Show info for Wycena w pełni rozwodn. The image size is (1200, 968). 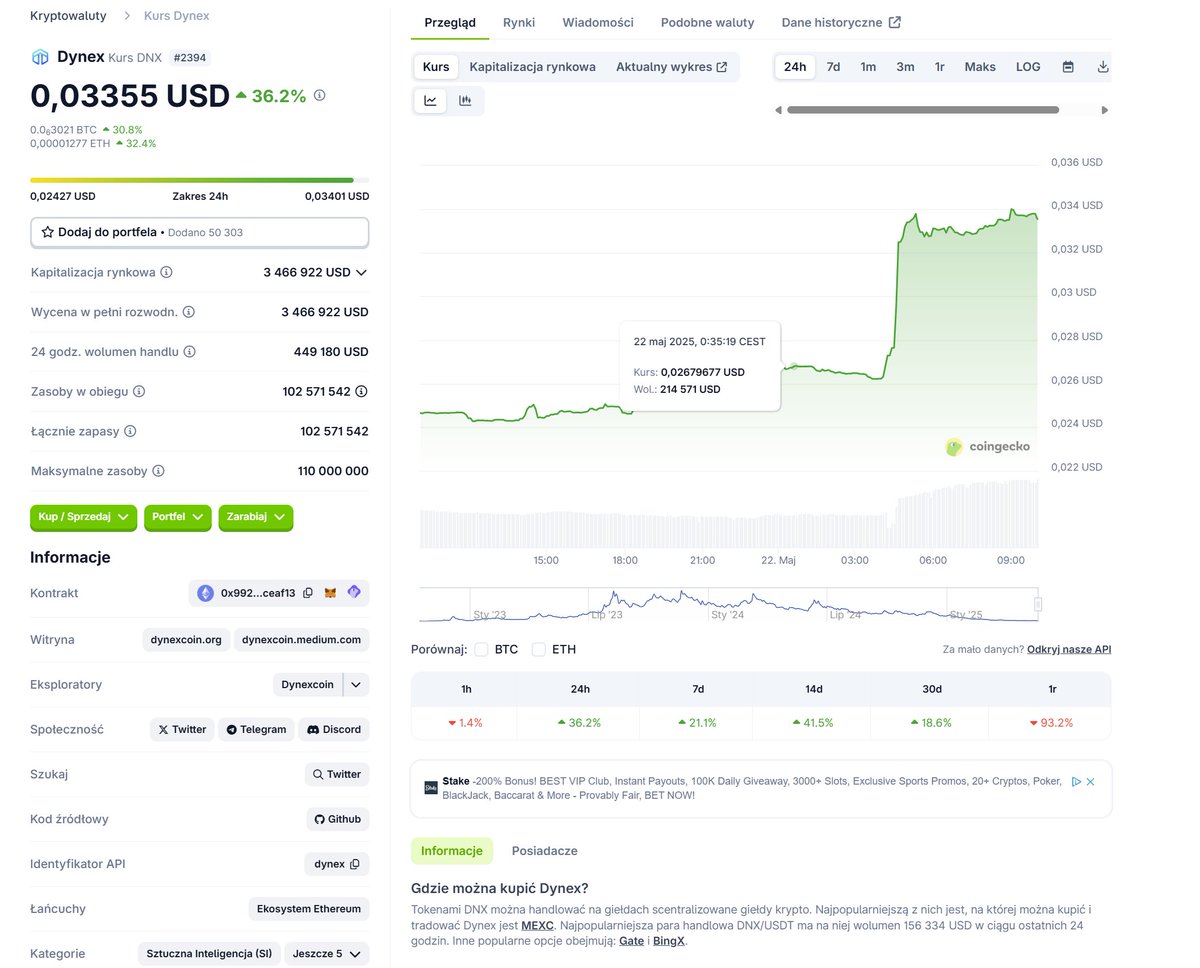point(189,312)
